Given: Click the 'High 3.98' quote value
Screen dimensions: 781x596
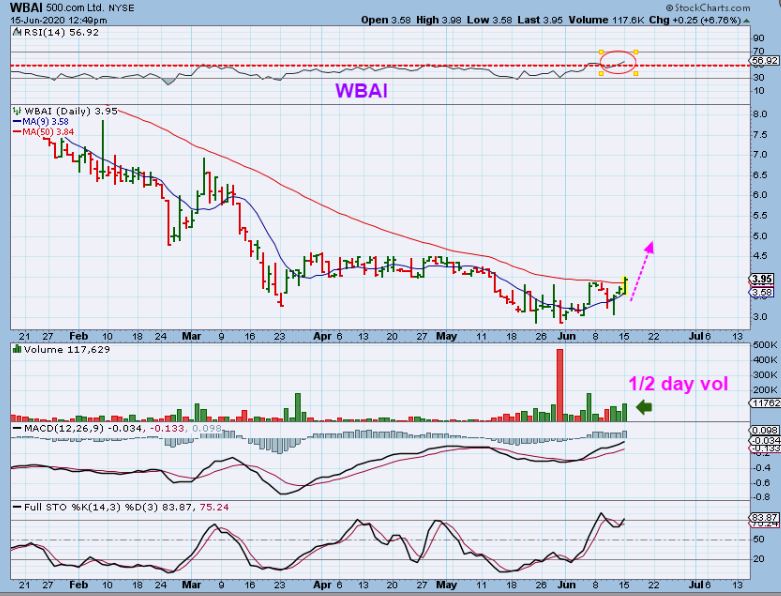Looking at the screenshot, I should click(439, 20).
